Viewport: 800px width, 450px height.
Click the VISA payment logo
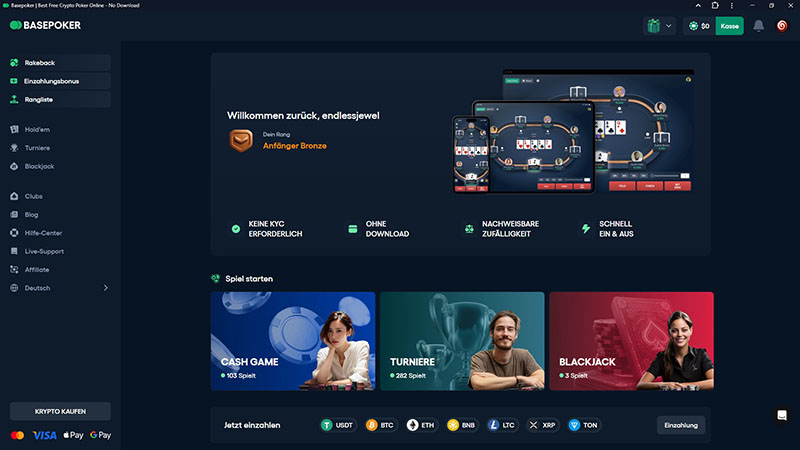click(x=44, y=435)
